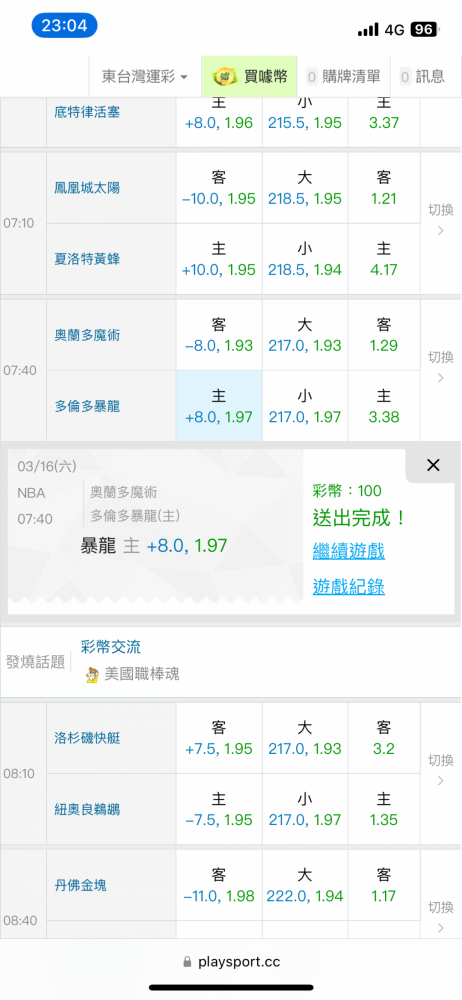Click the 遊戲紀錄 link

coord(348,587)
